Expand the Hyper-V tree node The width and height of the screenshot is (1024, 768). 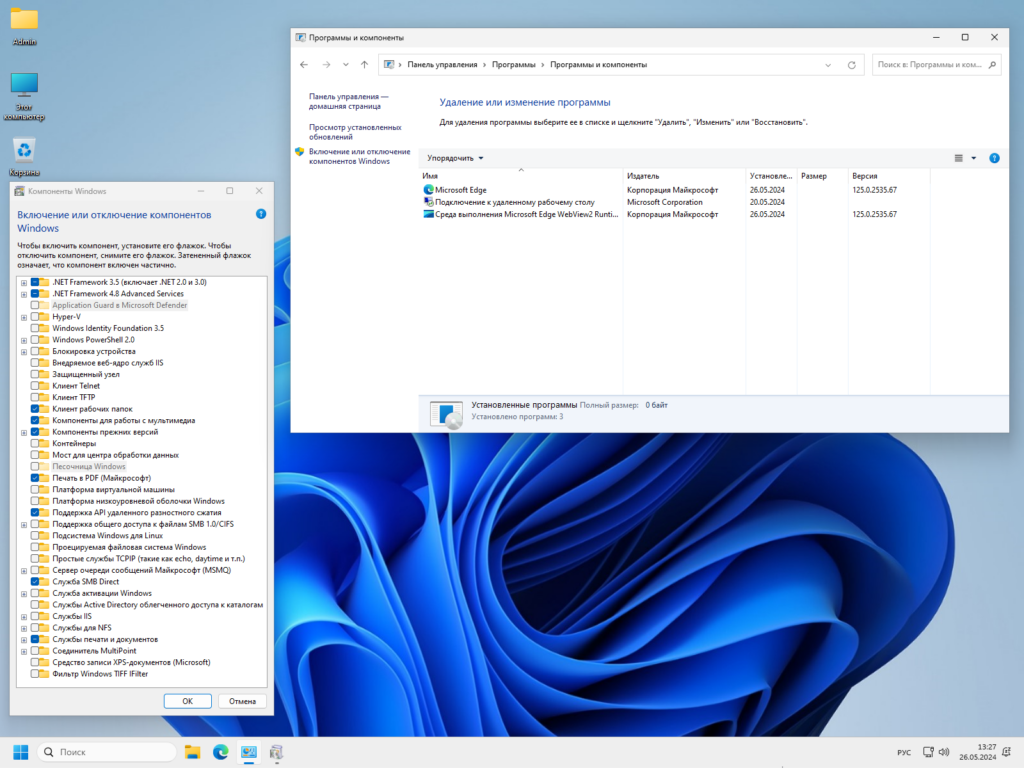pyautogui.click(x=24, y=317)
